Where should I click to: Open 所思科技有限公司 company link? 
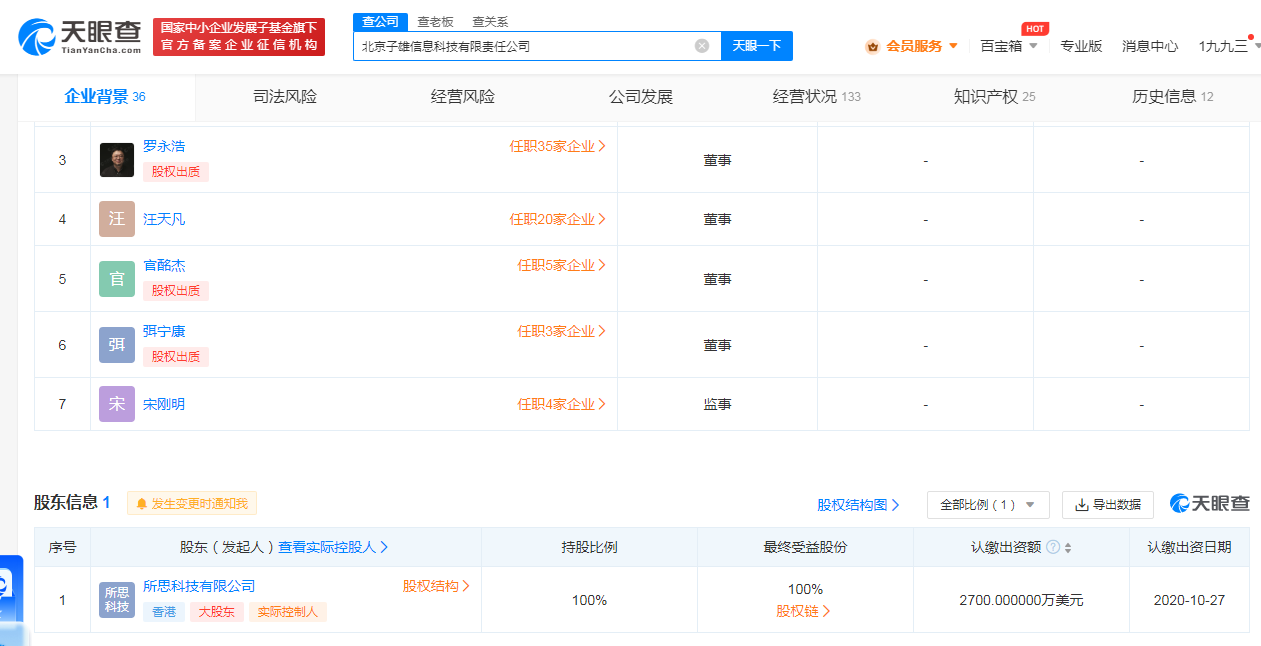coord(199,586)
